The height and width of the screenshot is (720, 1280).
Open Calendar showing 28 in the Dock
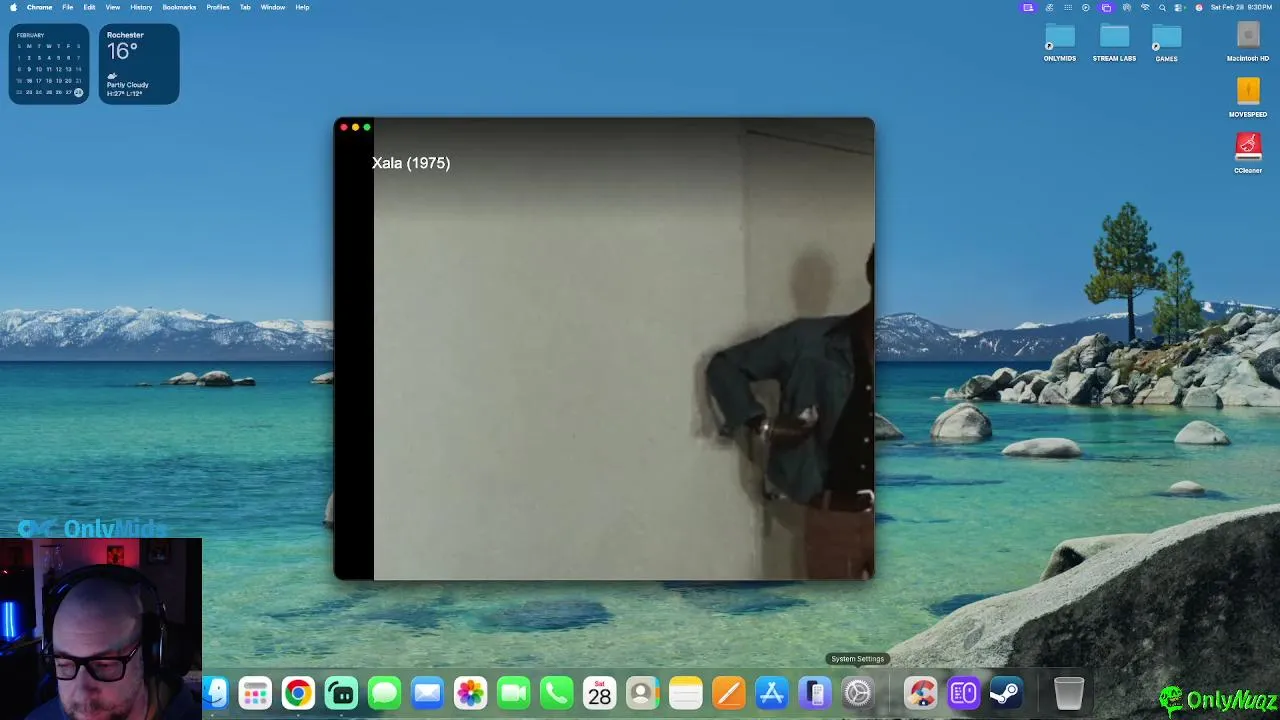599,693
